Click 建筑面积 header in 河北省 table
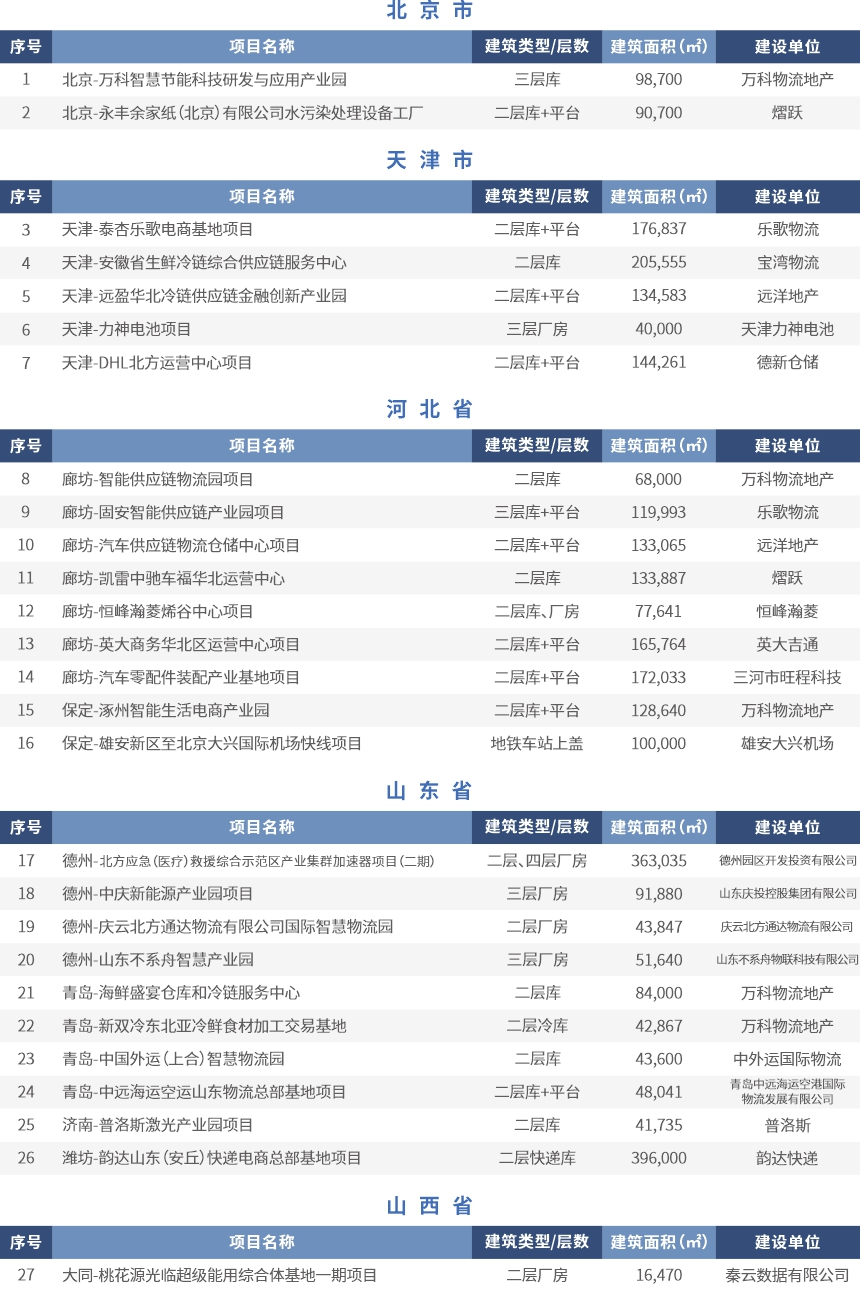 pyautogui.click(x=659, y=445)
